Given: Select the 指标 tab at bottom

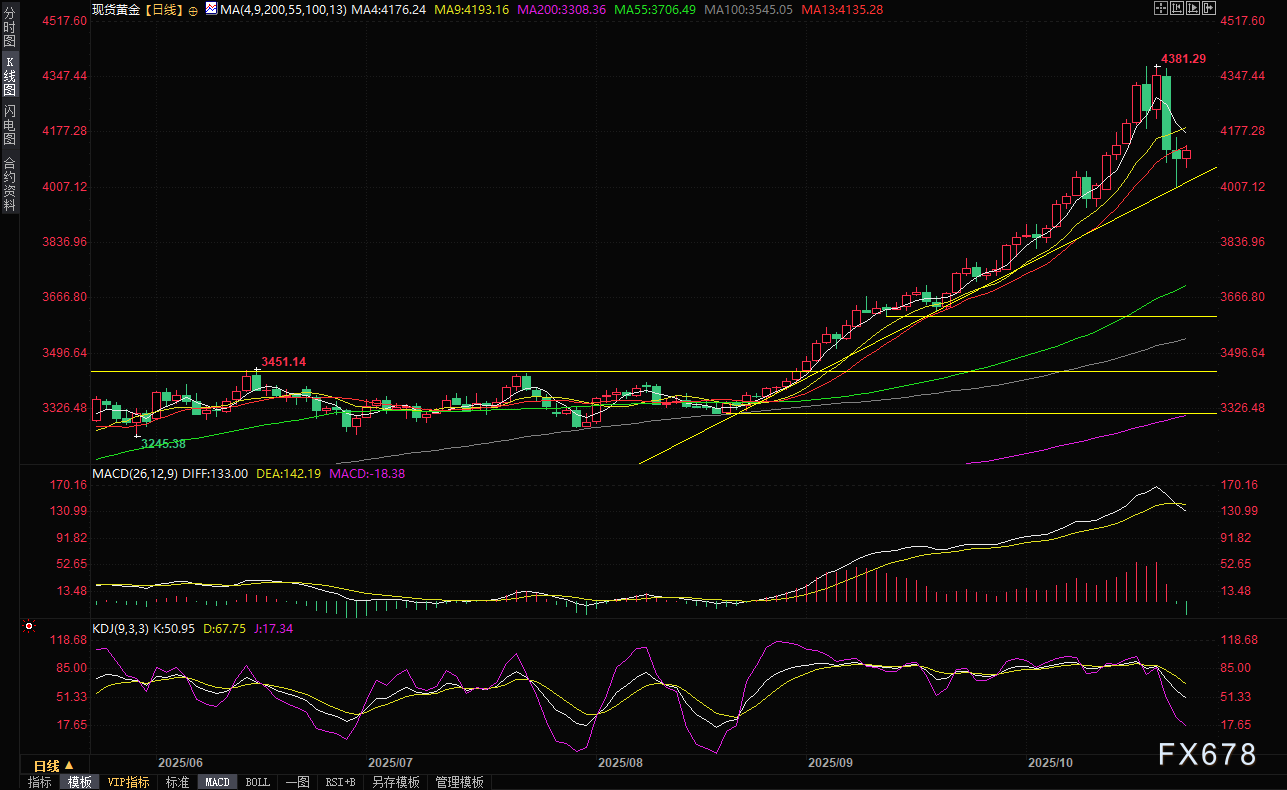Looking at the screenshot, I should (x=40, y=782).
